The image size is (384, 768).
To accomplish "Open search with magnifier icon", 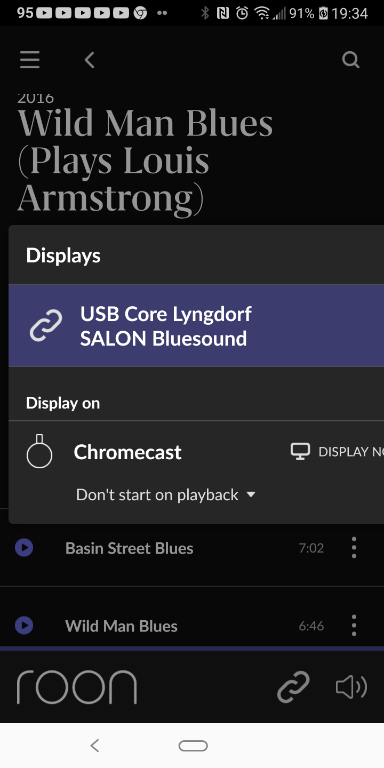I will point(351,60).
